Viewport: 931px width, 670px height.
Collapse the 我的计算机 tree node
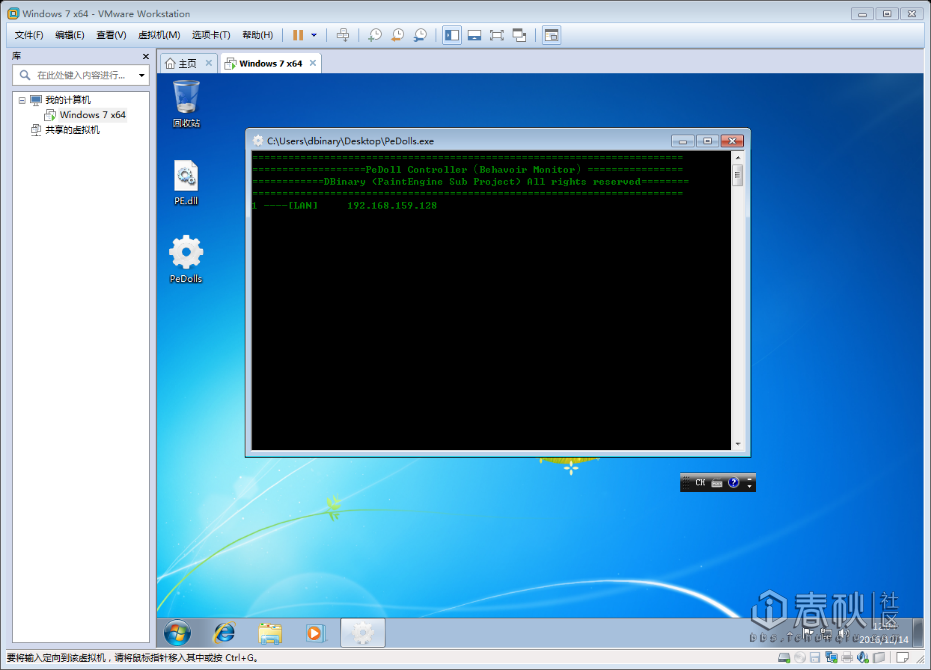coord(22,100)
